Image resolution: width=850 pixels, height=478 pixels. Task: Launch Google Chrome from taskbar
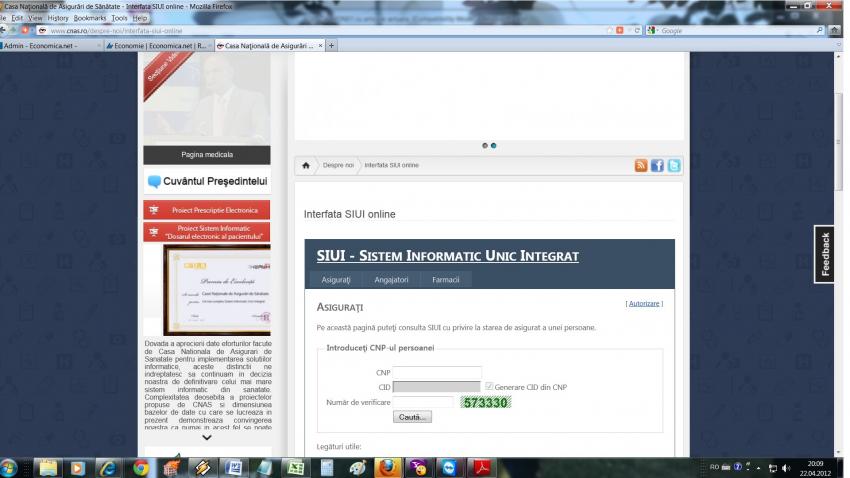(x=140, y=468)
